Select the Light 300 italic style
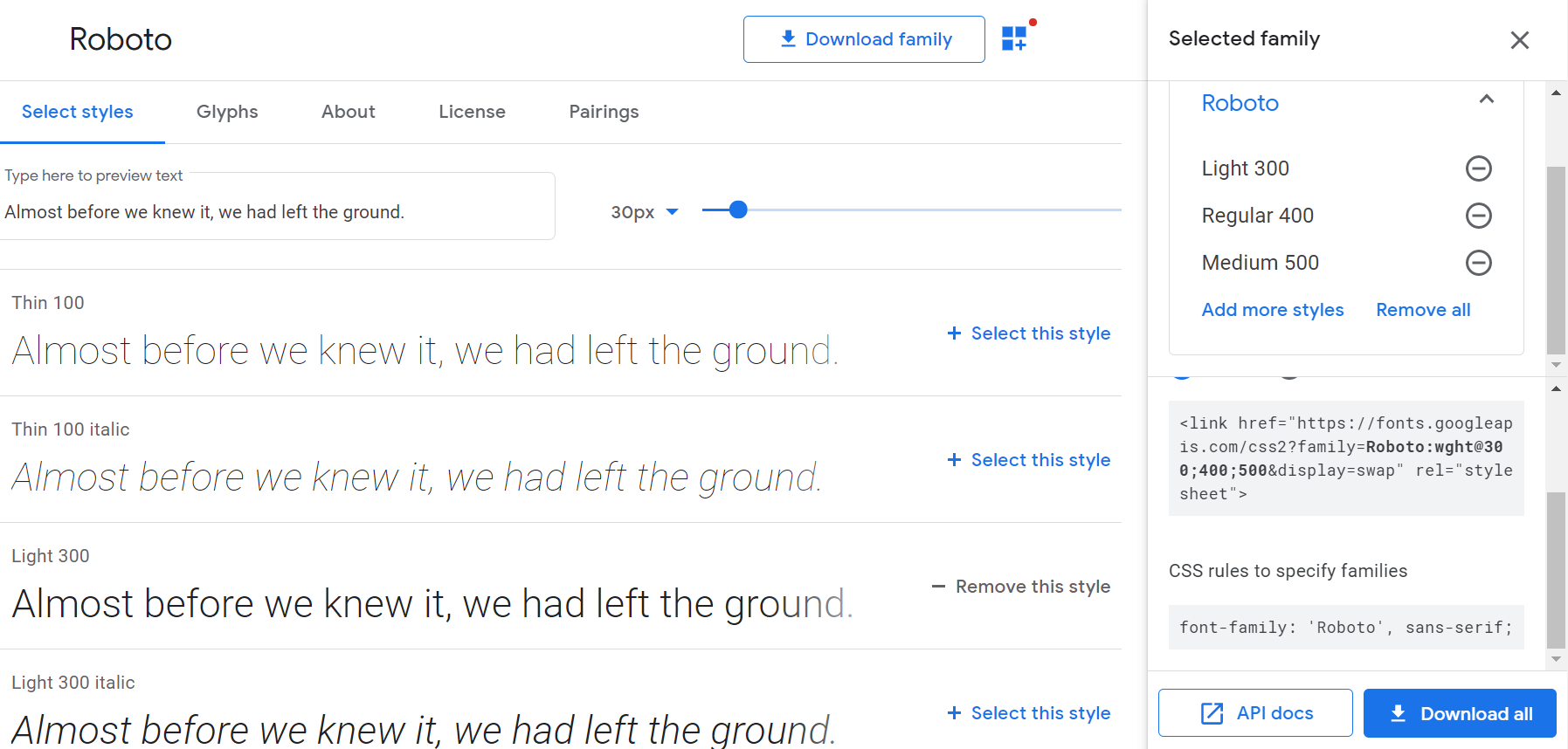This screenshot has width=1568, height=749. [1028, 712]
